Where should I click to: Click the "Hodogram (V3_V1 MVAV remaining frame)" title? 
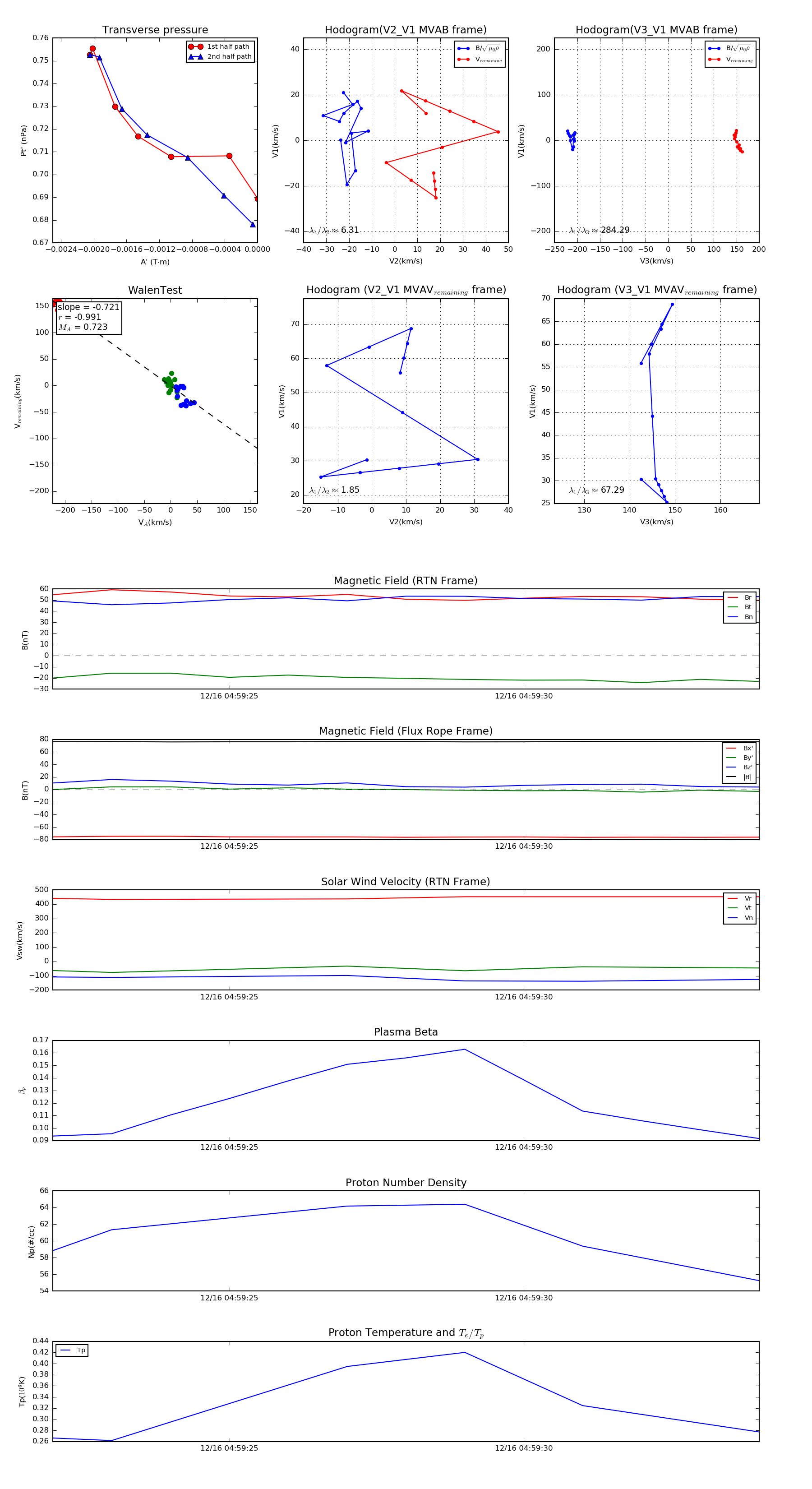(656, 290)
